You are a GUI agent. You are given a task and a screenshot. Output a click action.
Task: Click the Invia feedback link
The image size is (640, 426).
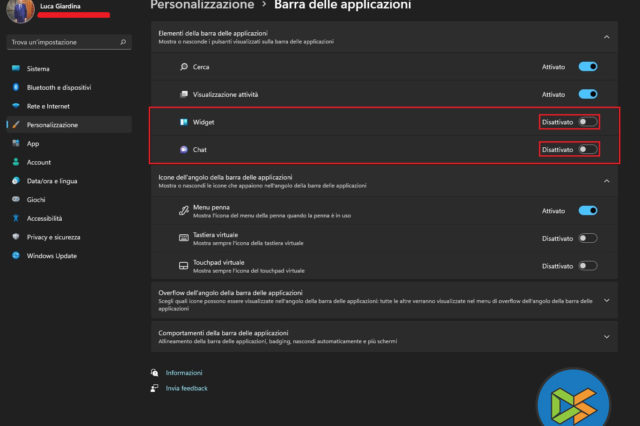click(186, 388)
